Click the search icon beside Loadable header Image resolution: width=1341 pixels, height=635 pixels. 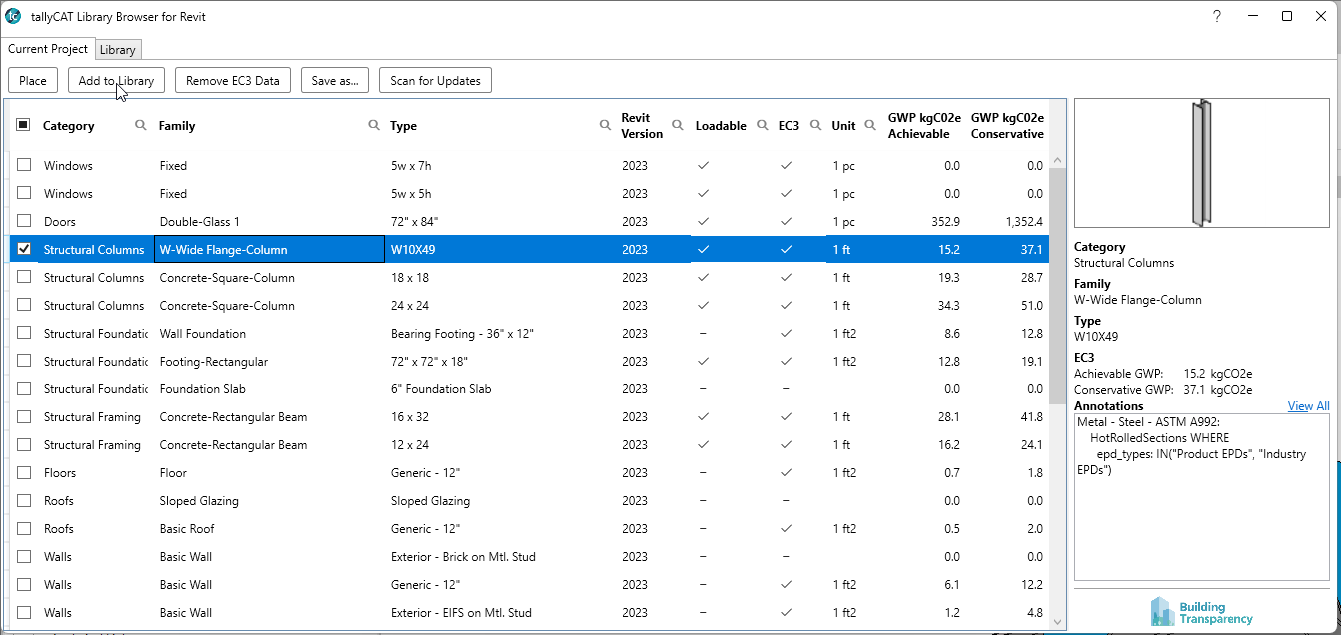tap(762, 125)
